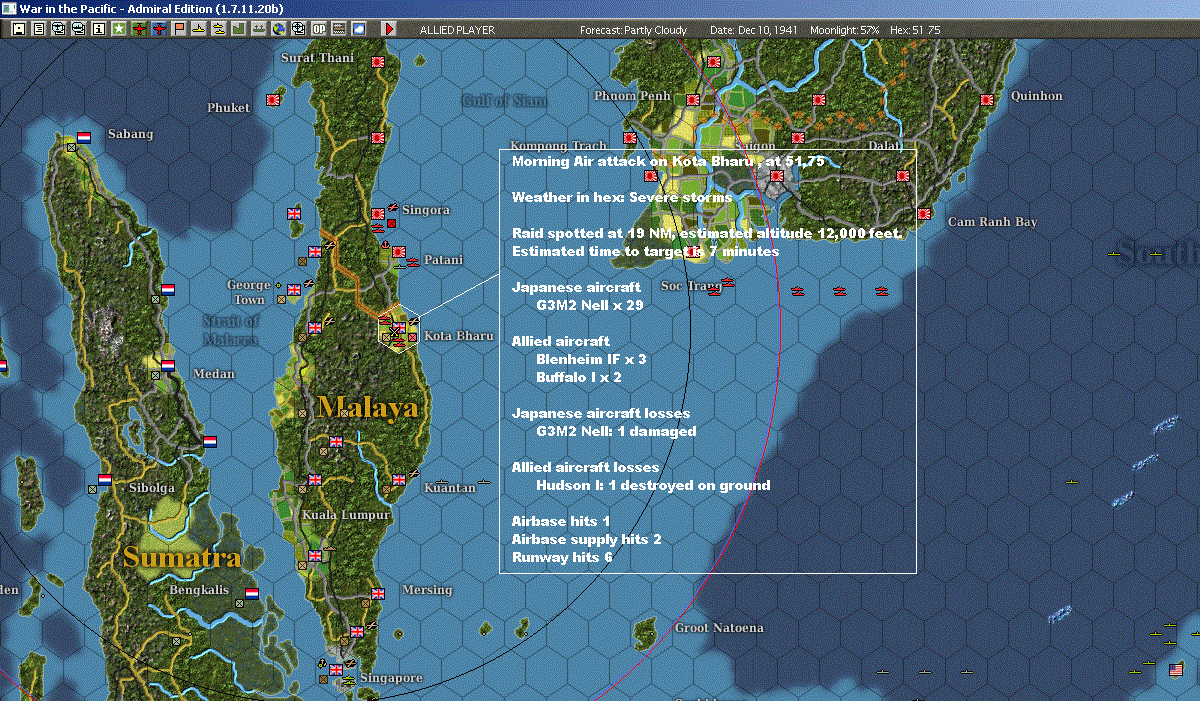This screenshot has height=701, width=1200.
Task: Click fourth toolbar icon beside info button
Action: tap(78, 29)
